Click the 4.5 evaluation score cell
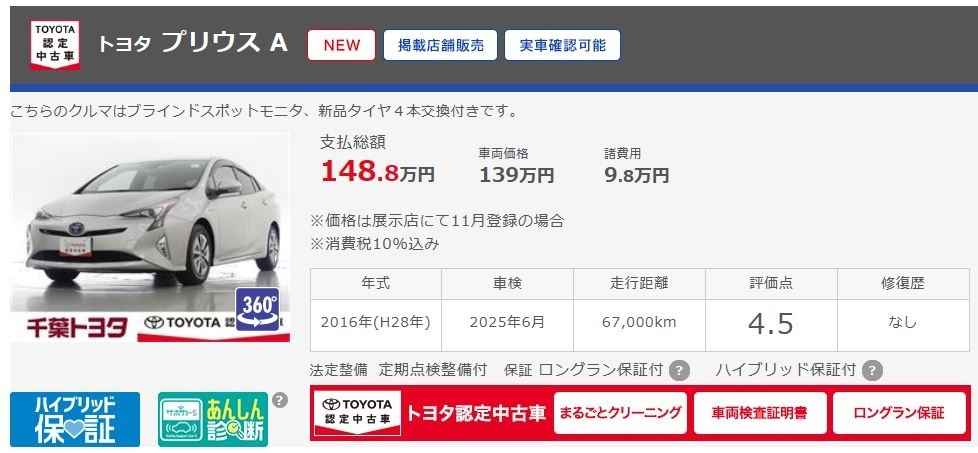Viewport: 978px width, 453px height. [771, 325]
